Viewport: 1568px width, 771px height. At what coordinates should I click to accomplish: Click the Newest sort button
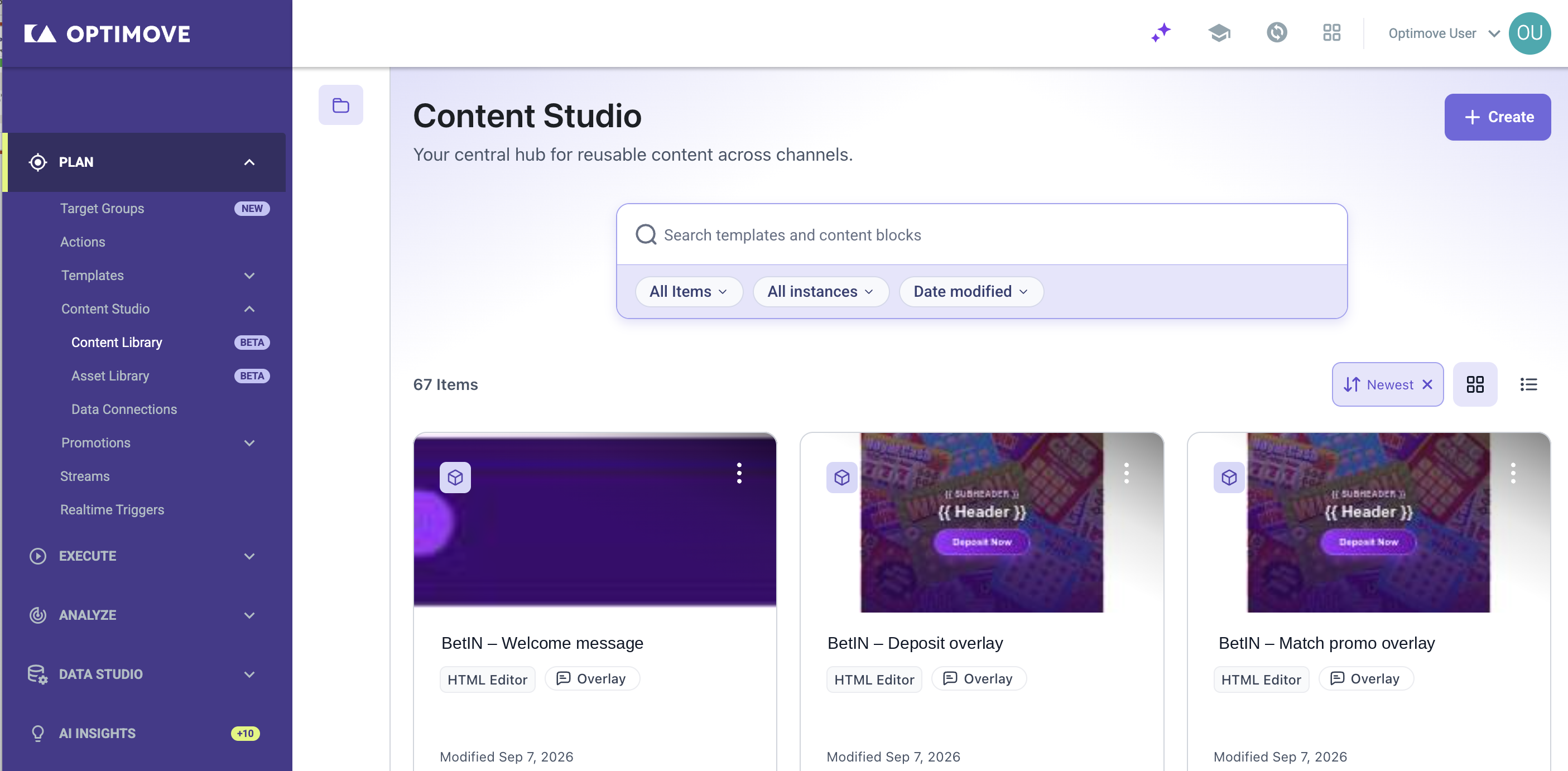point(1387,384)
